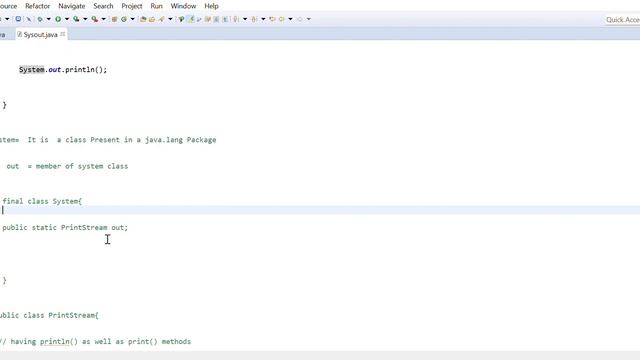Click the 'java.lang Package' comment text

180,140
